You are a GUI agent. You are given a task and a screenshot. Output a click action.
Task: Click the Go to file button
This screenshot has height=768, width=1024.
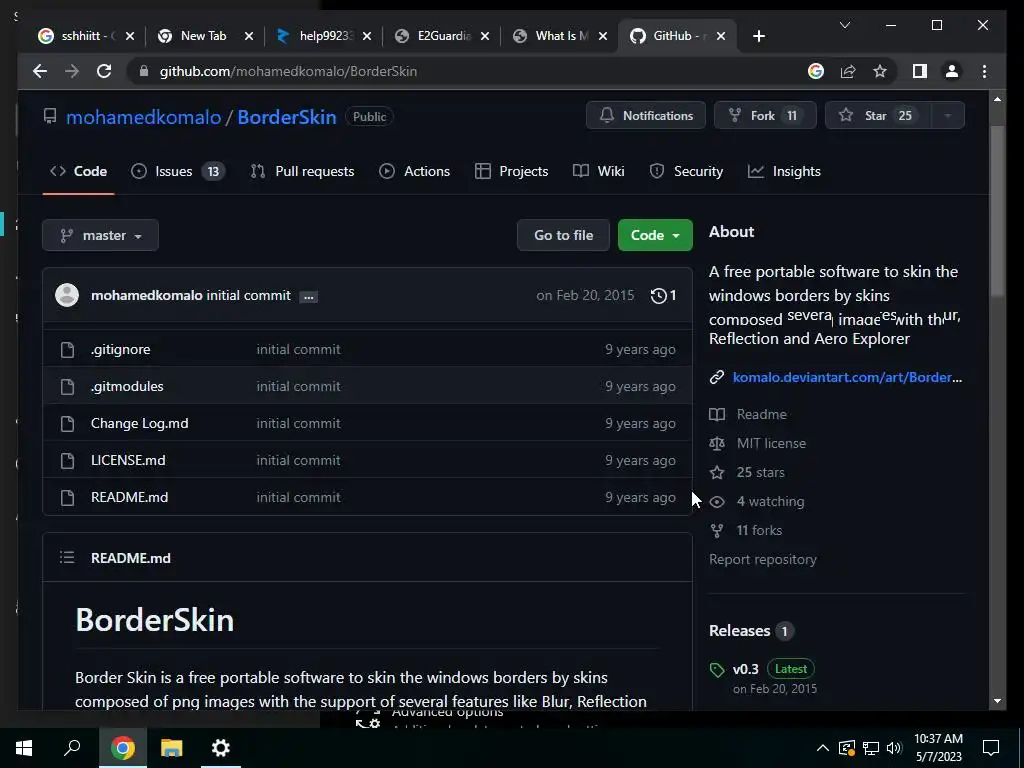point(564,235)
